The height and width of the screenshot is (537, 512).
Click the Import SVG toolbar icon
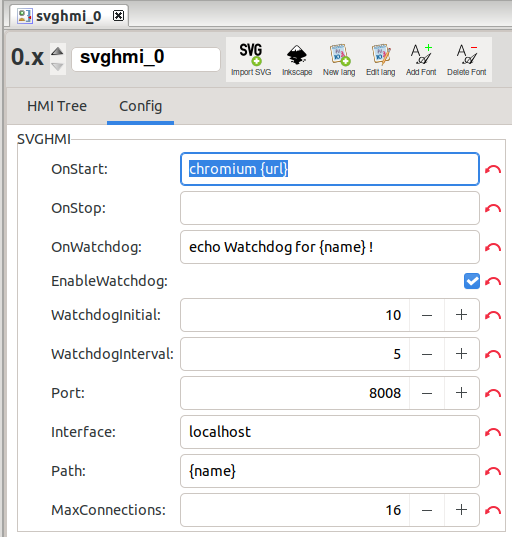[x=251, y=60]
